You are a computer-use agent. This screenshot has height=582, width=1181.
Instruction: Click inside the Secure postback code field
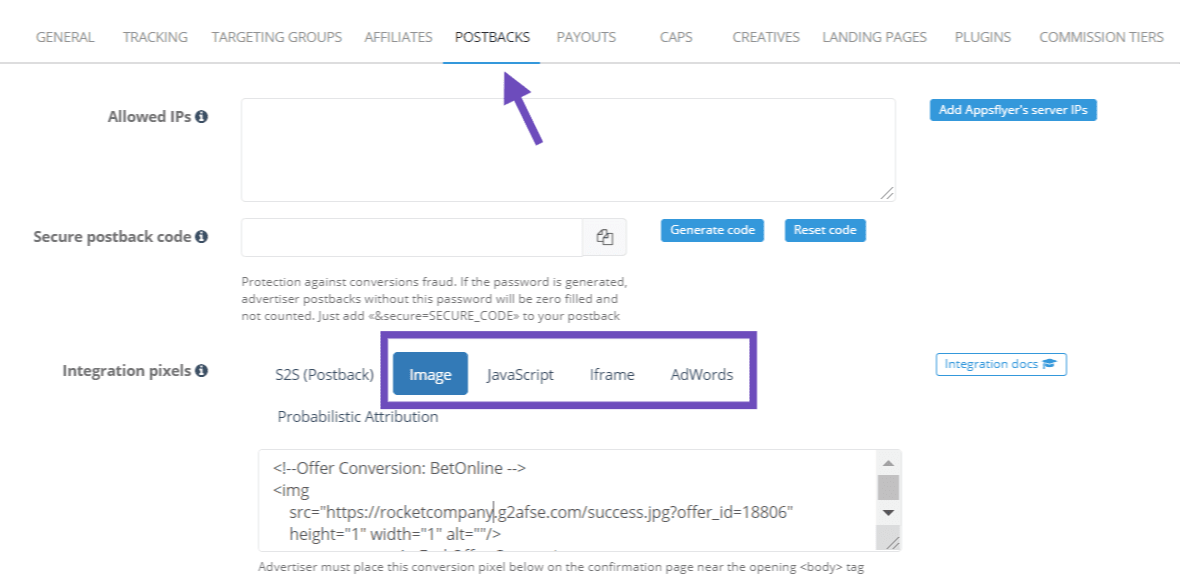click(410, 236)
